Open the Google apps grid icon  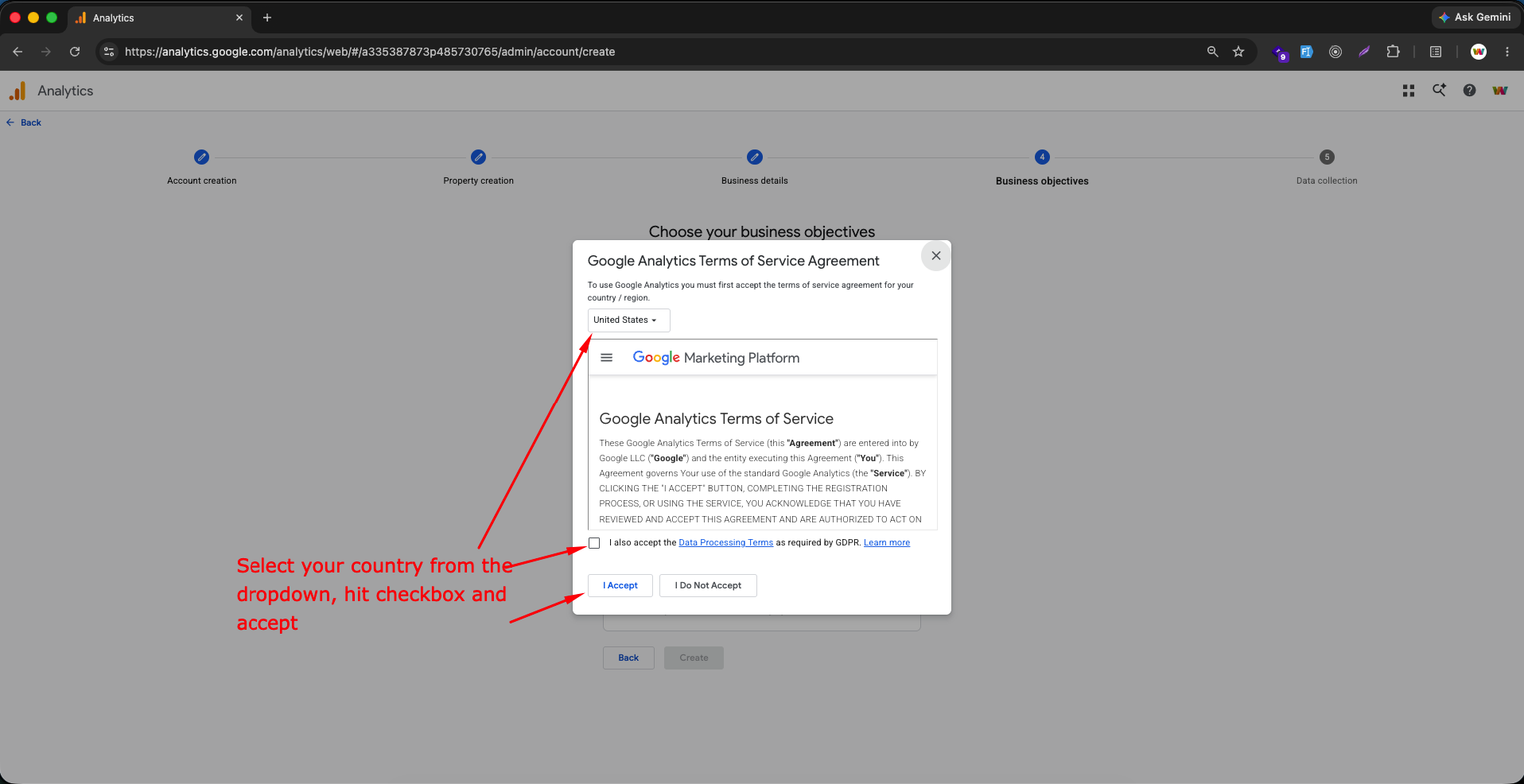(1409, 91)
